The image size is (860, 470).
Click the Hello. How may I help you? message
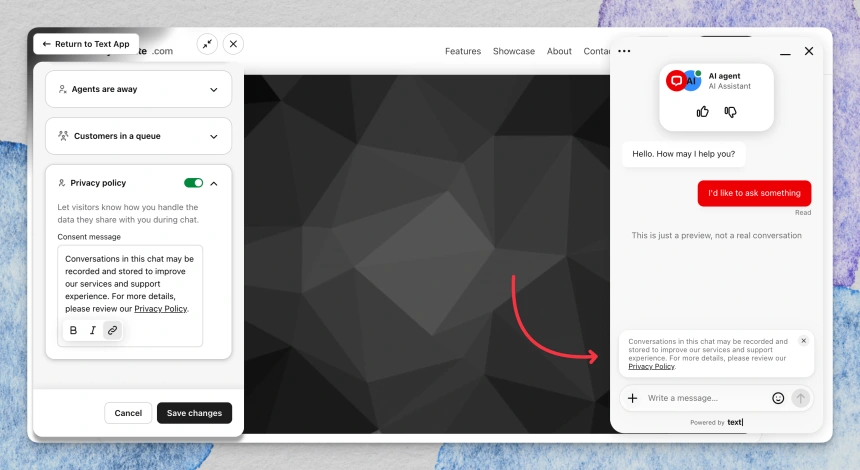click(683, 154)
